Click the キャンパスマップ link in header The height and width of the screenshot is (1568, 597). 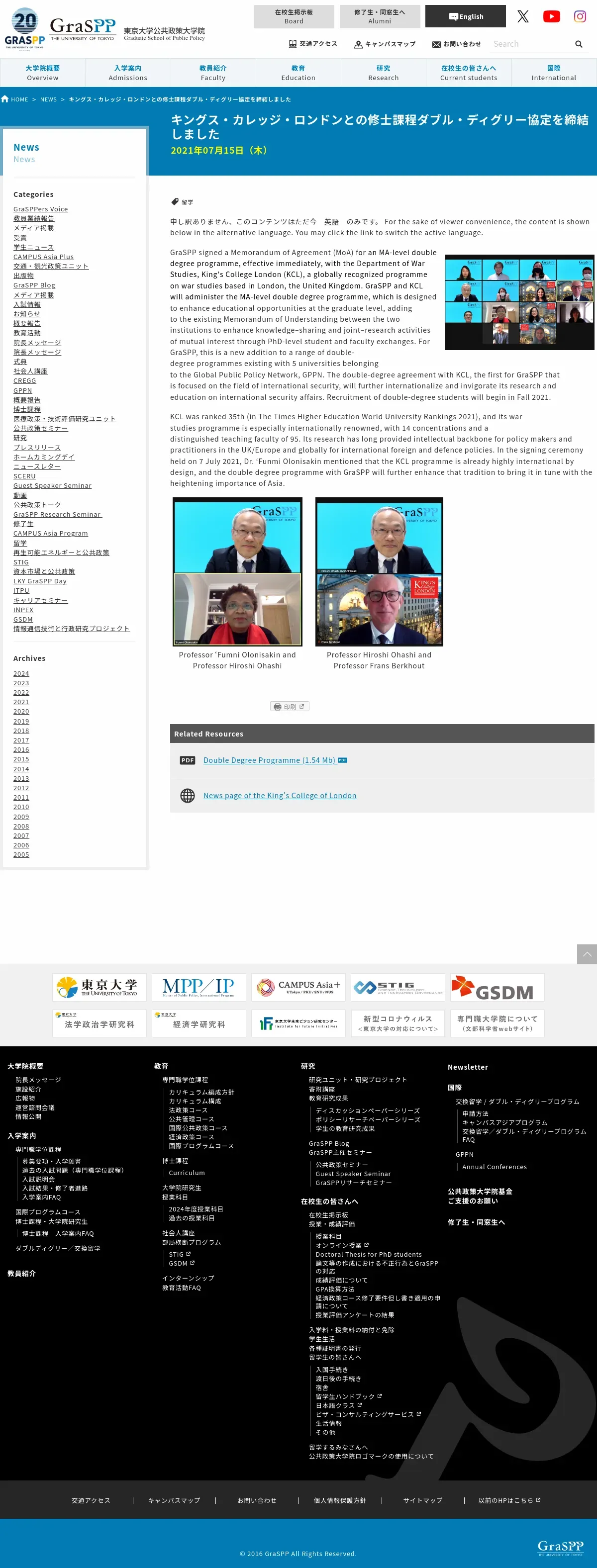(x=385, y=44)
